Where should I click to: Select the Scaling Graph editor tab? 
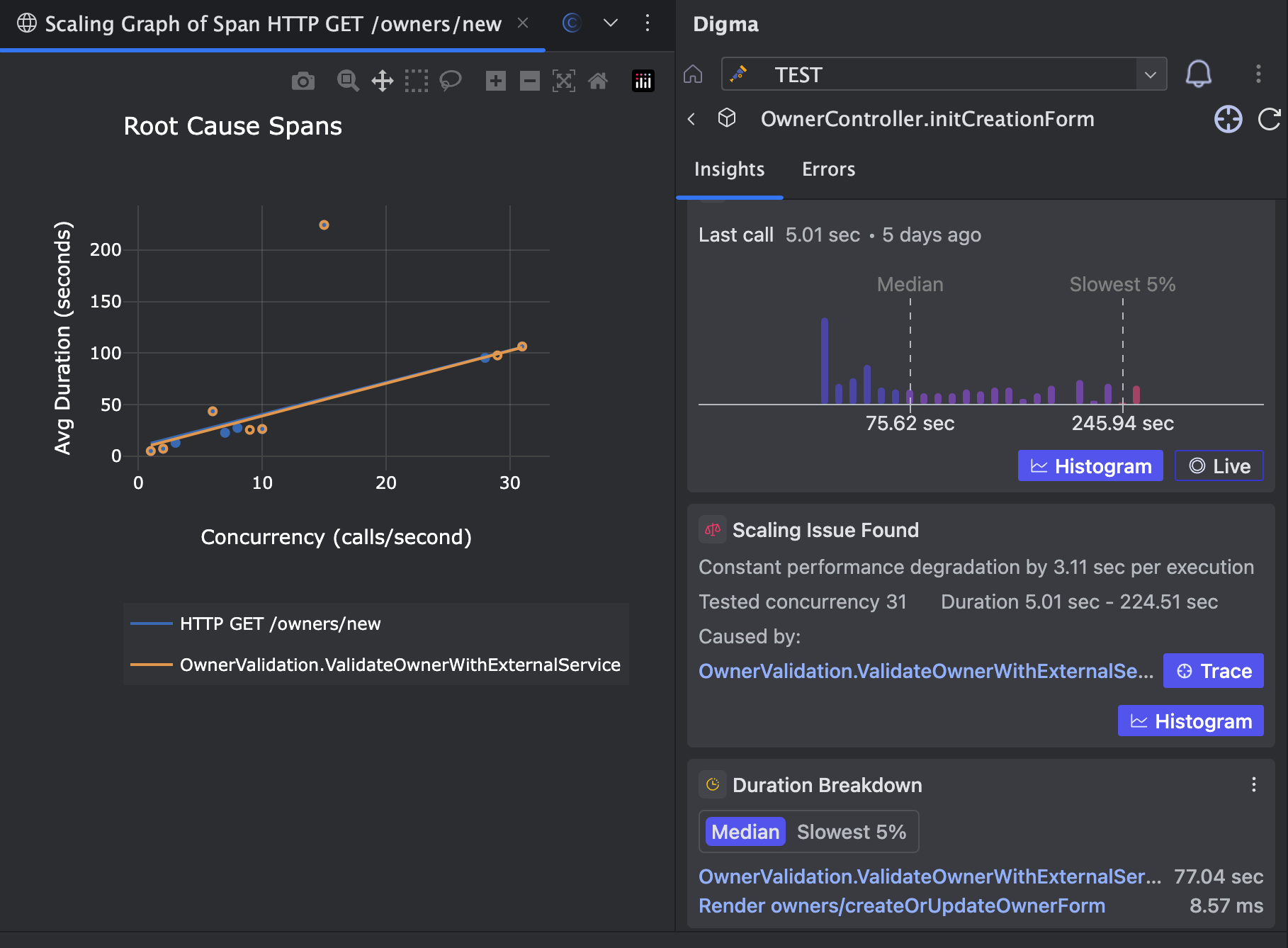tap(273, 24)
